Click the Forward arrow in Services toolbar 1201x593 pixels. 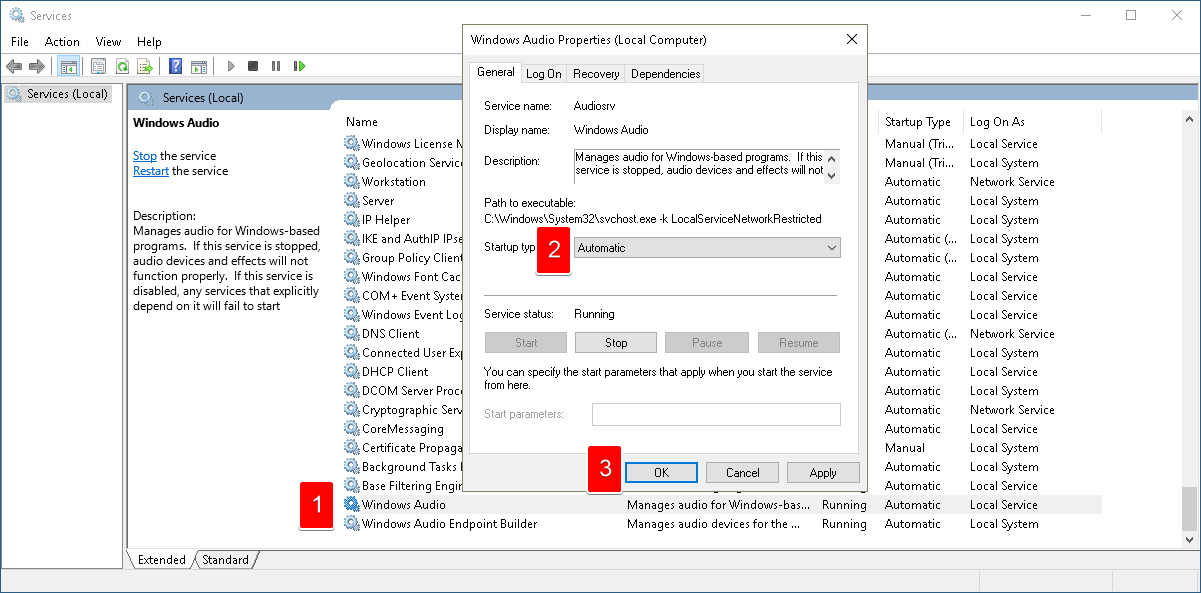coord(37,66)
